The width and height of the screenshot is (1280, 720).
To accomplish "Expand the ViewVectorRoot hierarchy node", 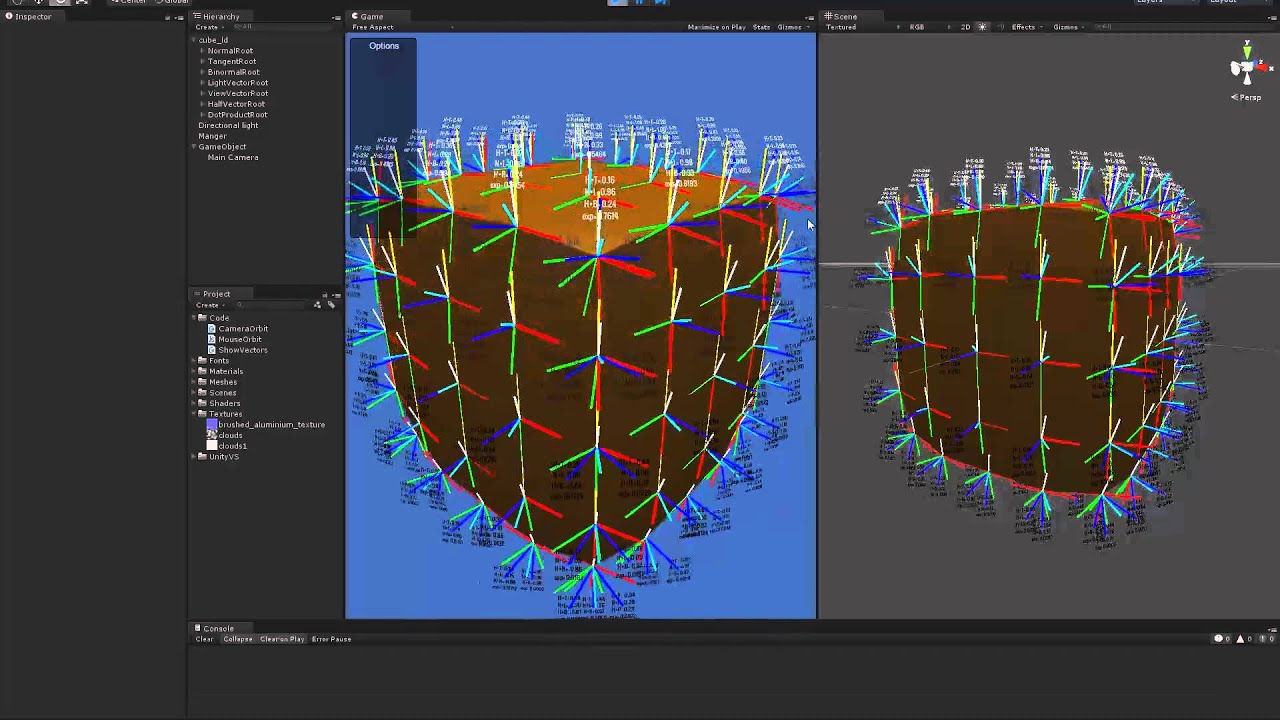I will (203, 93).
